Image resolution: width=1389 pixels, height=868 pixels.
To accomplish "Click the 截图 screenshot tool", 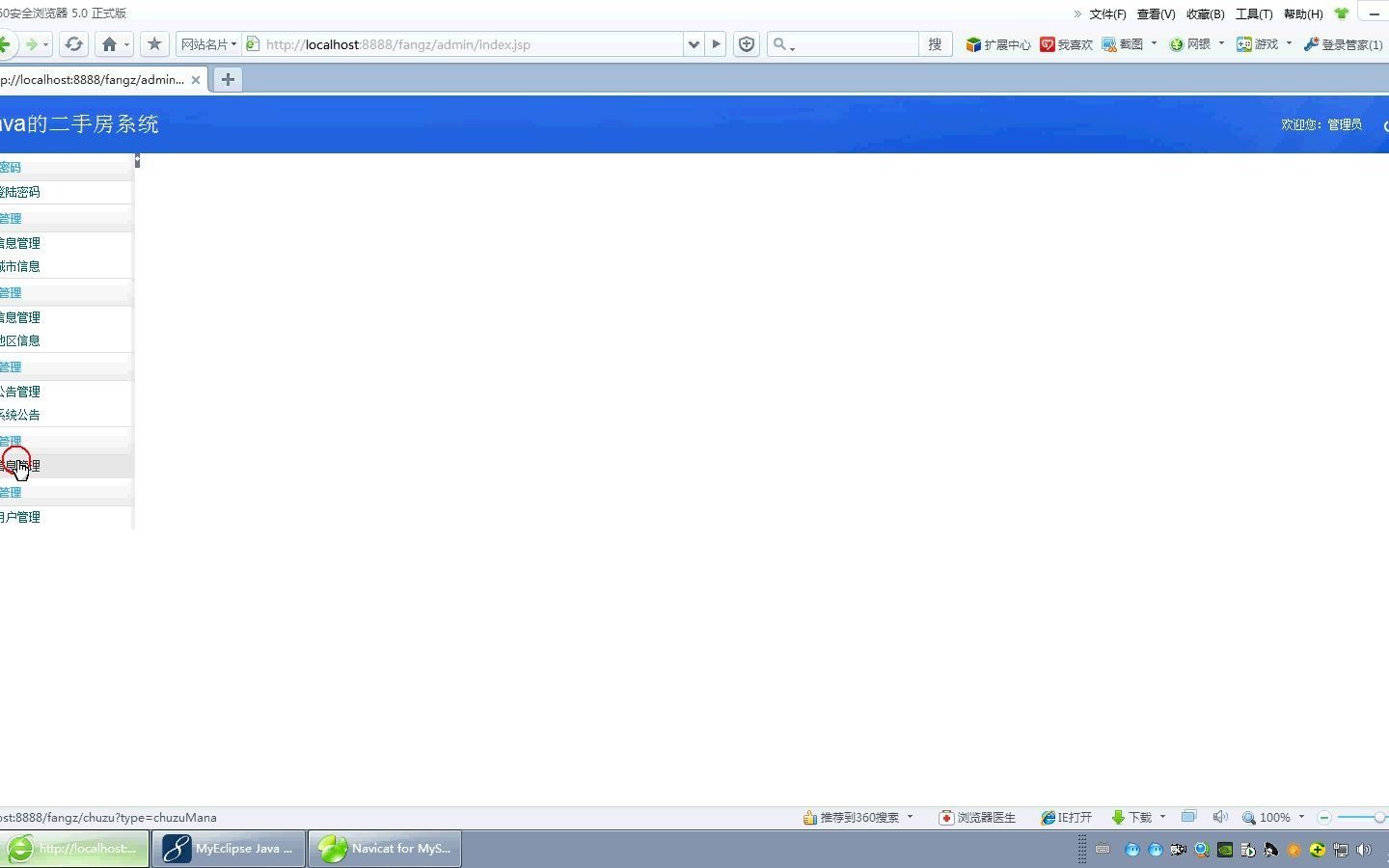I will 1123,44.
